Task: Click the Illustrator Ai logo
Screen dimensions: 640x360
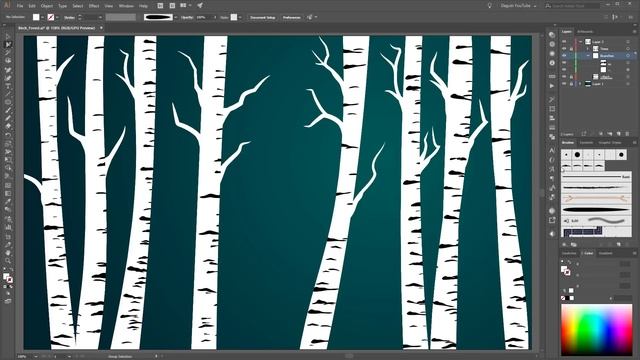Action: click(x=6, y=6)
